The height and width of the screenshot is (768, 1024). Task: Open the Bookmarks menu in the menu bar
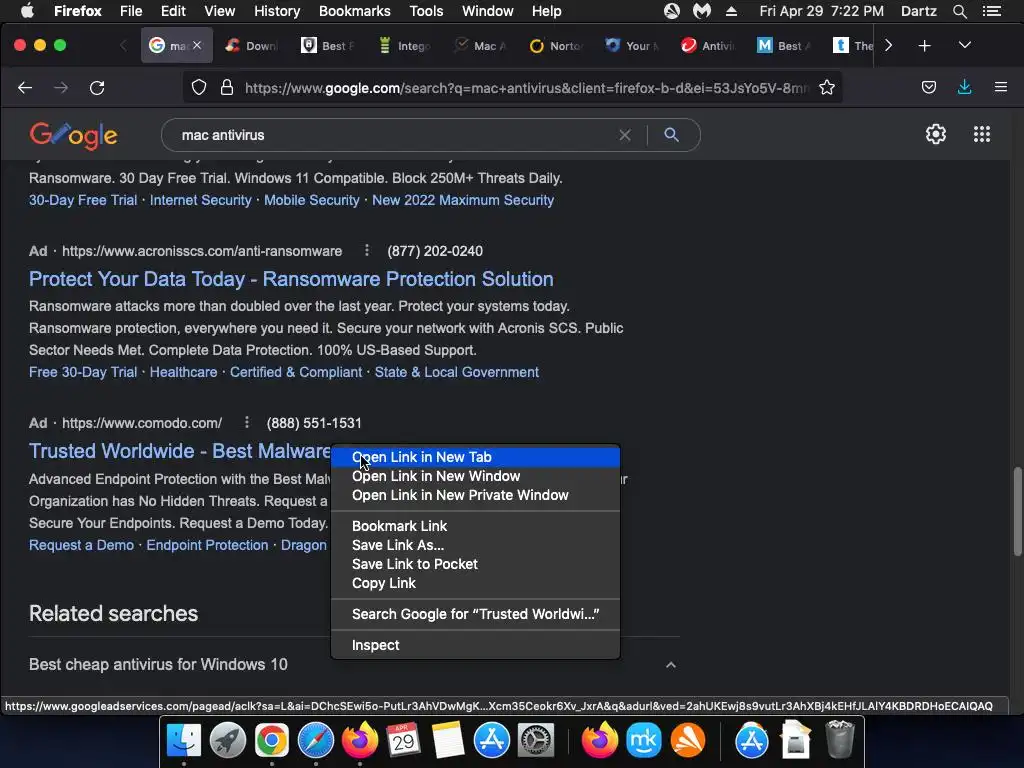(354, 11)
